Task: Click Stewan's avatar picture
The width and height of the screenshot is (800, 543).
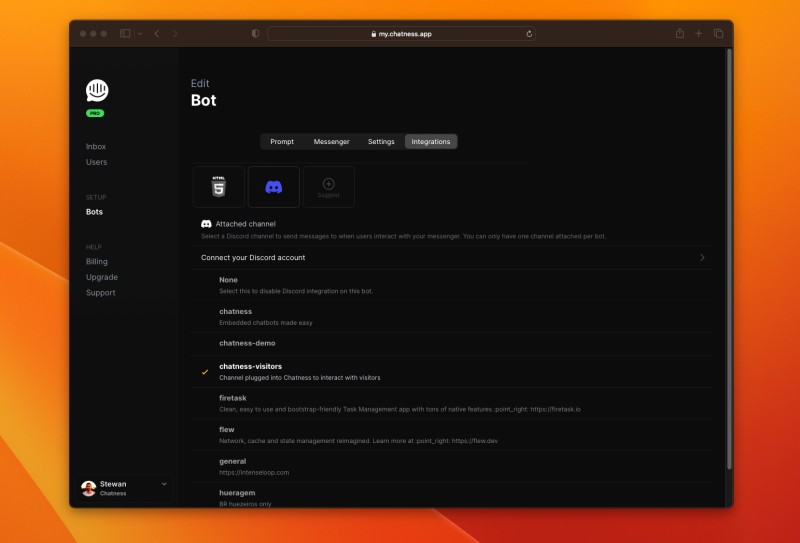Action: tap(89, 488)
